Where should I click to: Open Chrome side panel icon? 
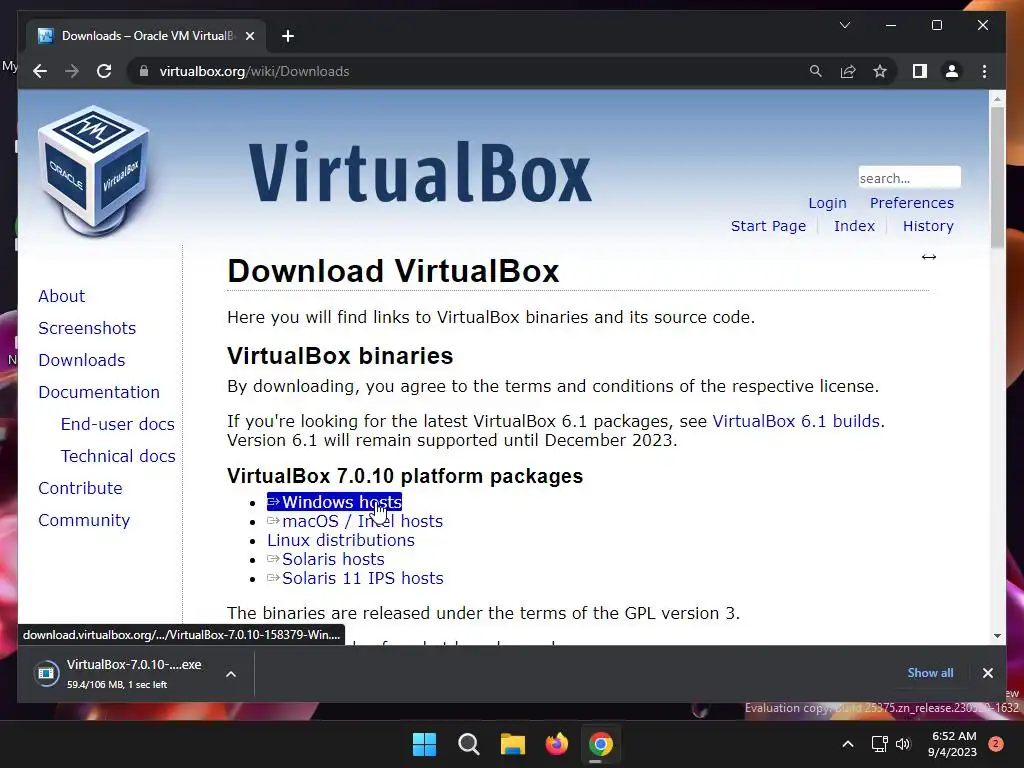pyautogui.click(x=920, y=71)
